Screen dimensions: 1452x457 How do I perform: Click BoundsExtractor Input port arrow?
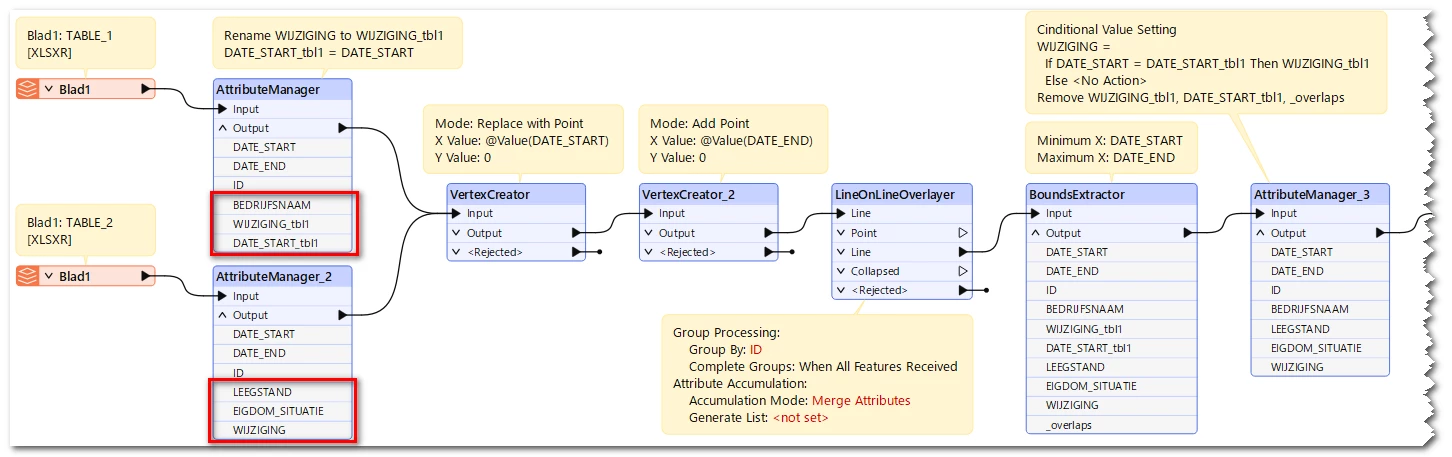tap(1036, 213)
